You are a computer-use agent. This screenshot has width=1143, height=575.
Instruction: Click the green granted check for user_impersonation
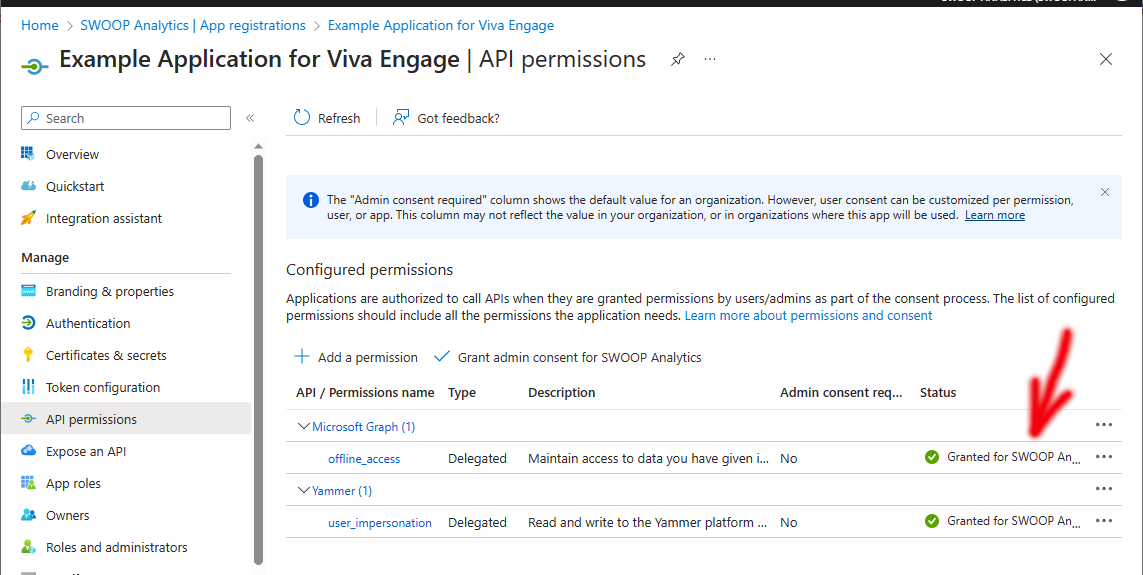pyautogui.click(x=932, y=521)
